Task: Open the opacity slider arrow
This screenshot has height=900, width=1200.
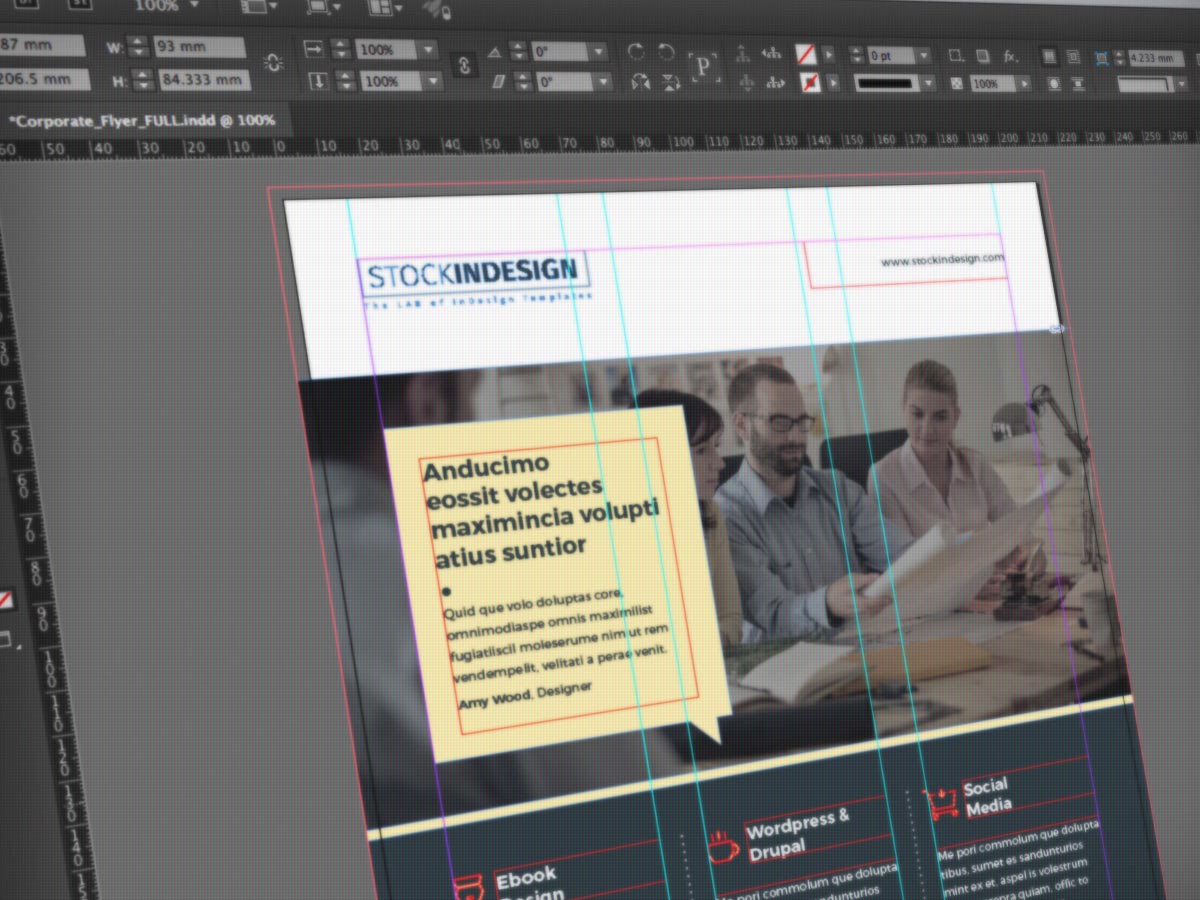Action: pos(1025,85)
